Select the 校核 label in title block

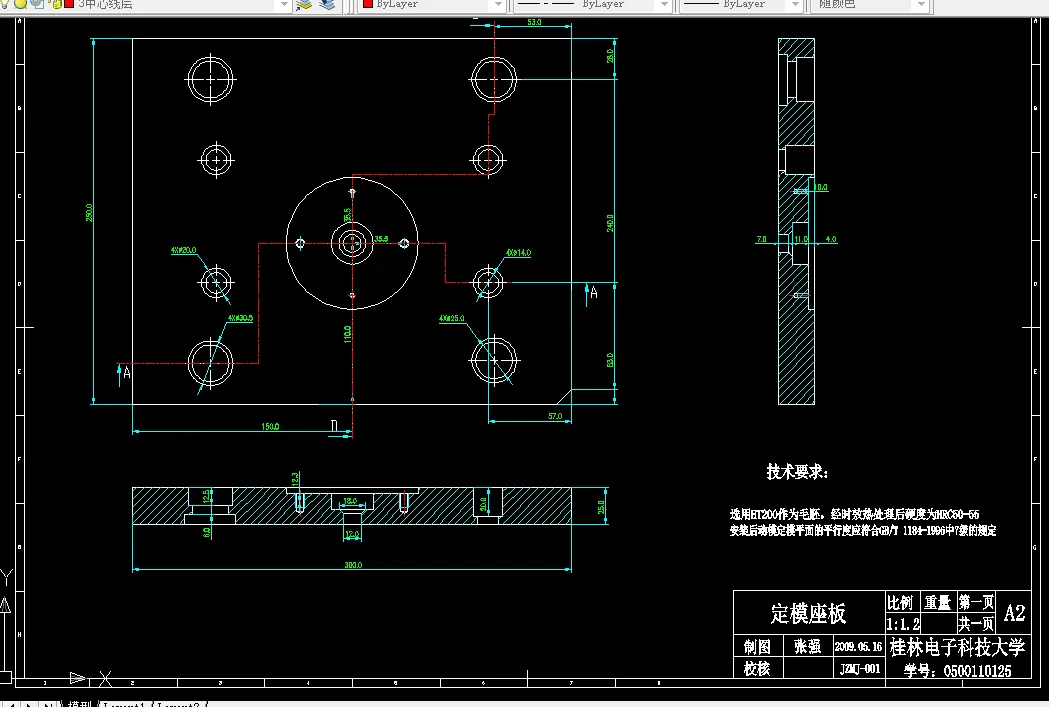pos(757,669)
